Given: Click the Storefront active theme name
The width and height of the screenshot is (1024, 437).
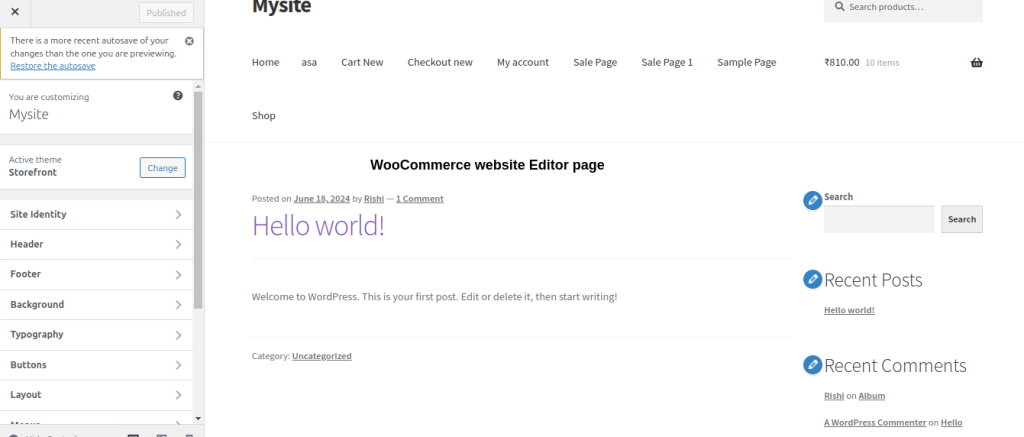Looking at the screenshot, I should [x=33, y=172].
